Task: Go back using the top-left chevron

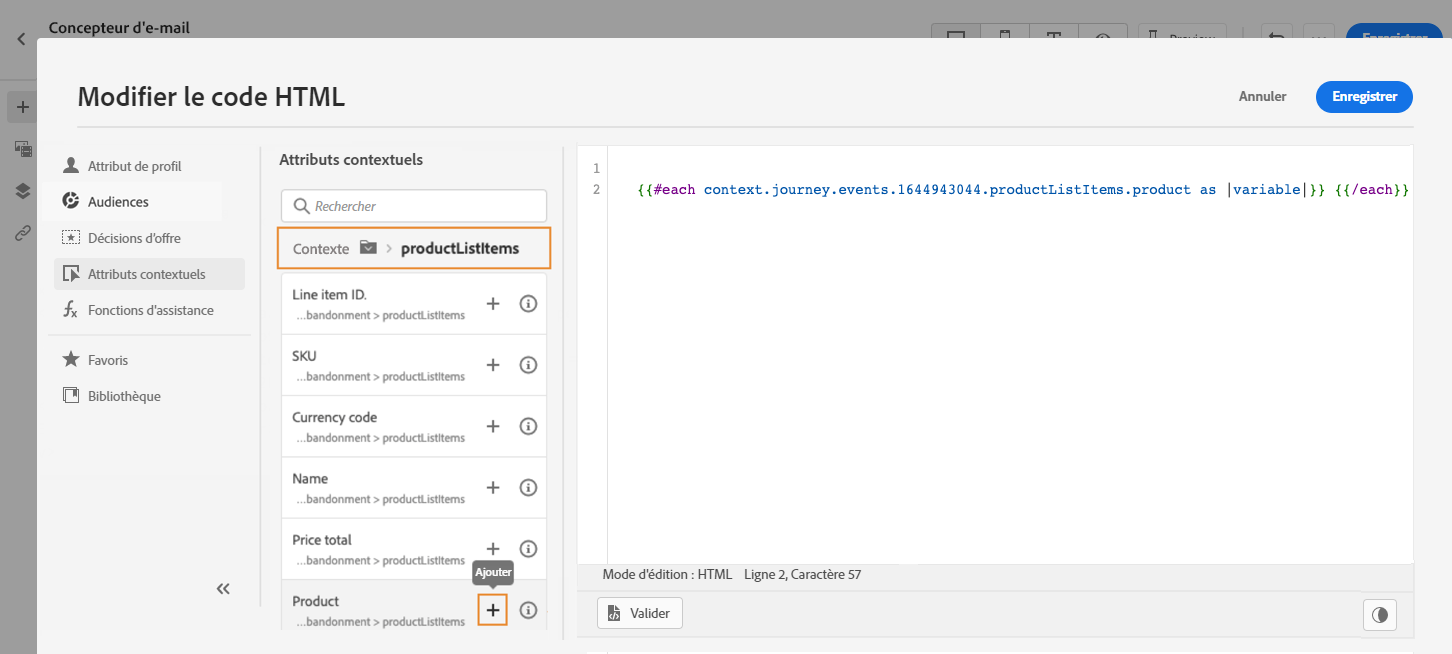Action: pos(22,40)
